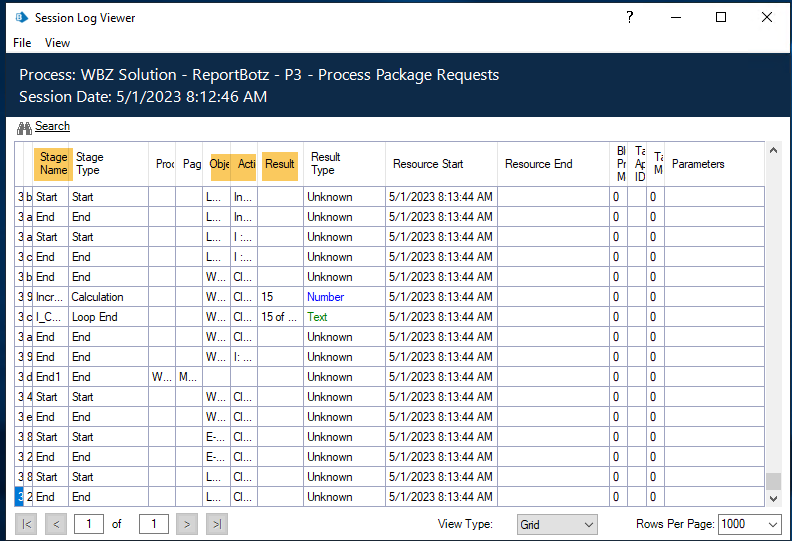Click the total pages field
This screenshot has width=792, height=541.
(154, 524)
